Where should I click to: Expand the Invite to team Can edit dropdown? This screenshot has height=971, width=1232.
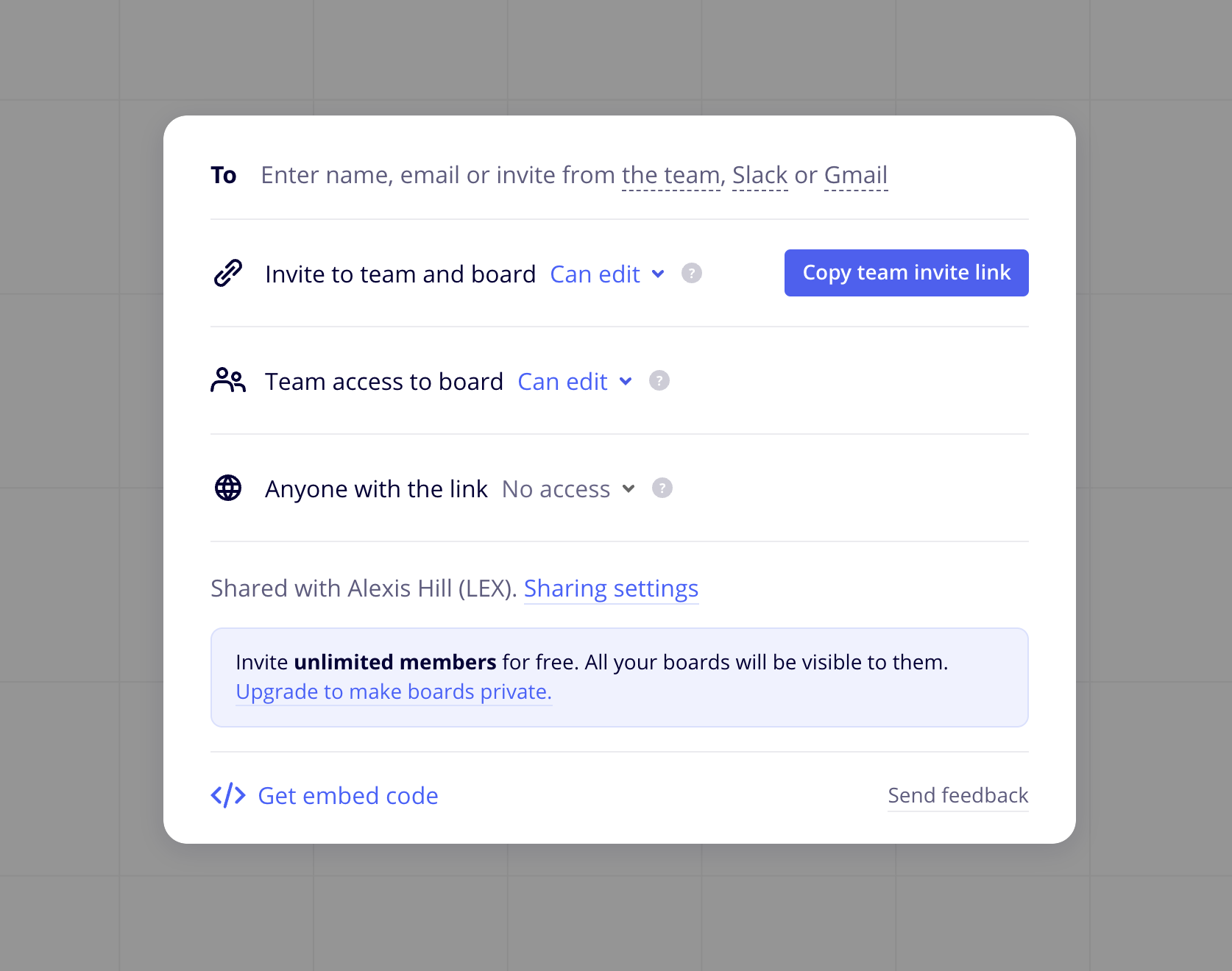(607, 274)
